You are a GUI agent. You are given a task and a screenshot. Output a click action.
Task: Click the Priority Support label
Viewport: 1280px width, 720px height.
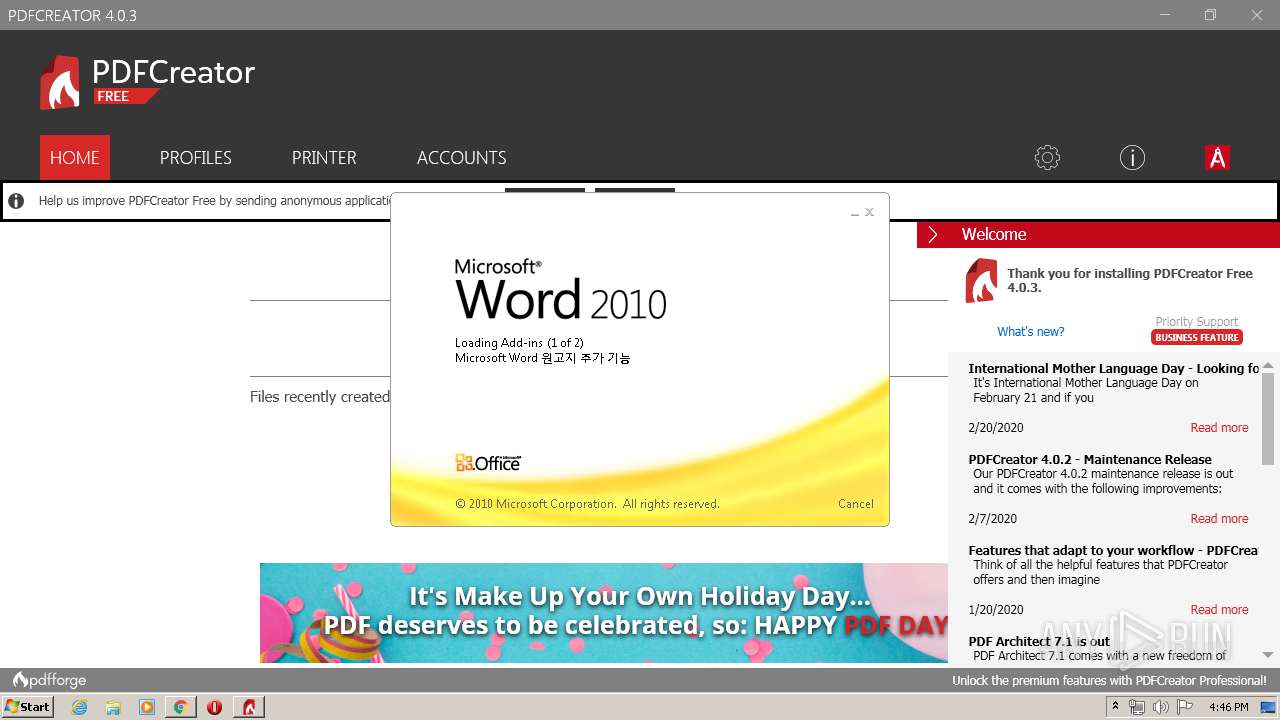(x=1197, y=322)
